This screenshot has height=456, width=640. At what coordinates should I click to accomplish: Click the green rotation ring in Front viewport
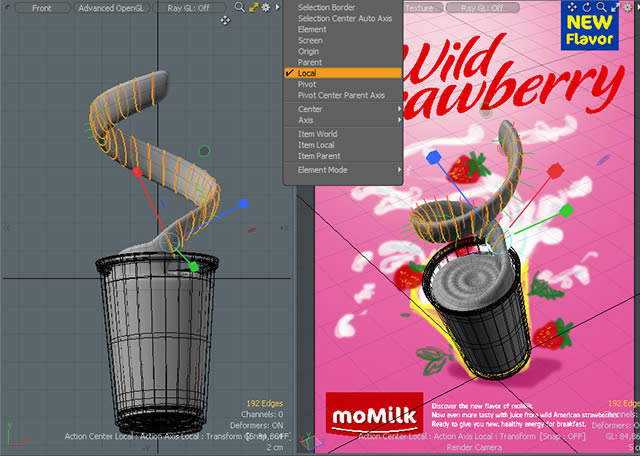204,151
